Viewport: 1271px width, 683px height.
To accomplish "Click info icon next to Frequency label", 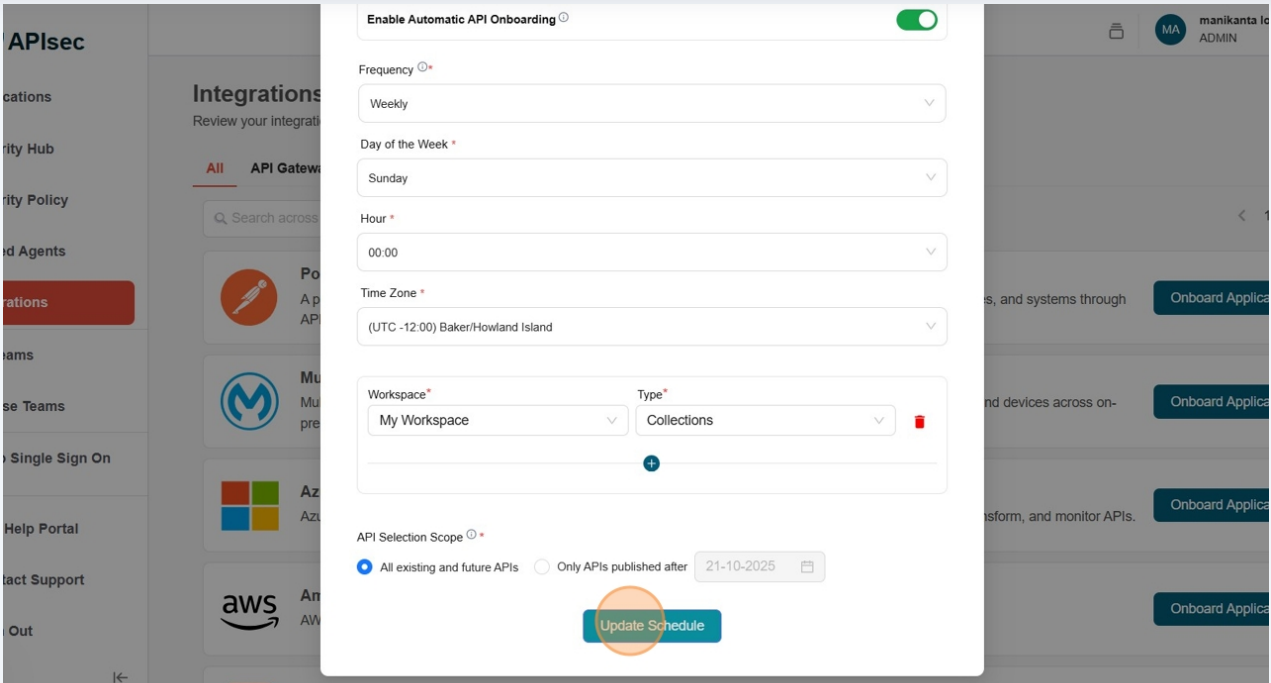I will click(422, 68).
